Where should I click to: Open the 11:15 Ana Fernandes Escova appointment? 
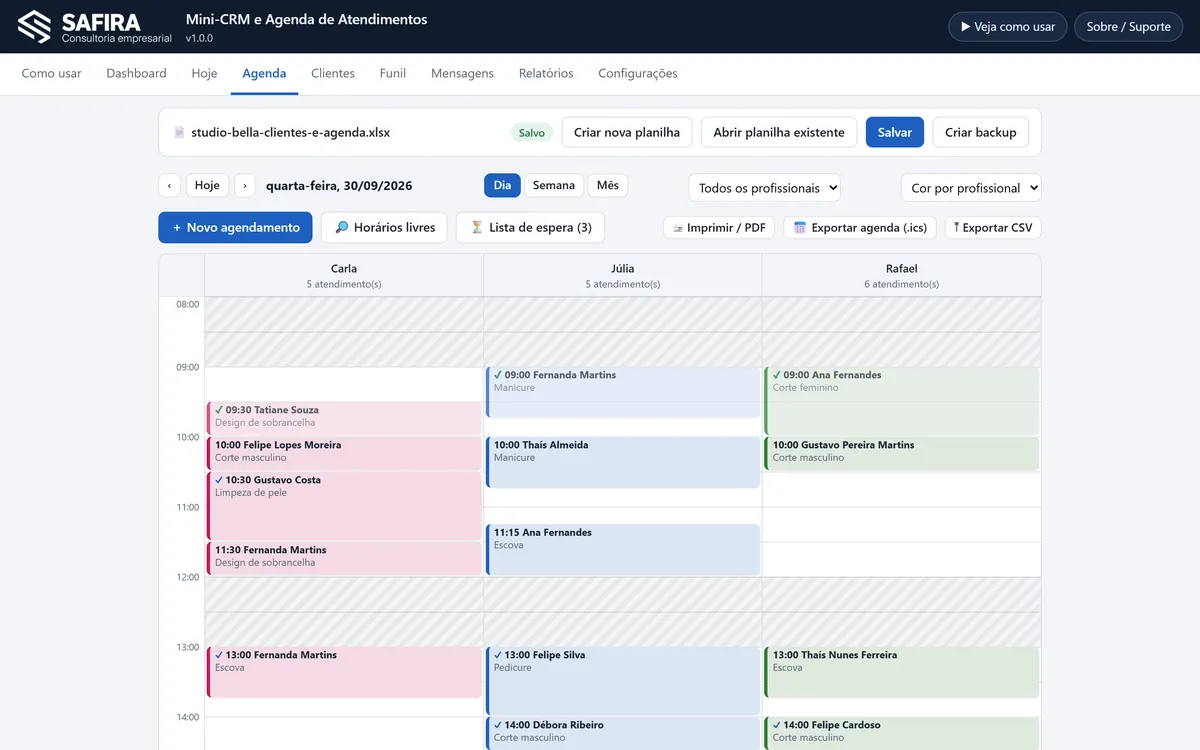coord(623,550)
